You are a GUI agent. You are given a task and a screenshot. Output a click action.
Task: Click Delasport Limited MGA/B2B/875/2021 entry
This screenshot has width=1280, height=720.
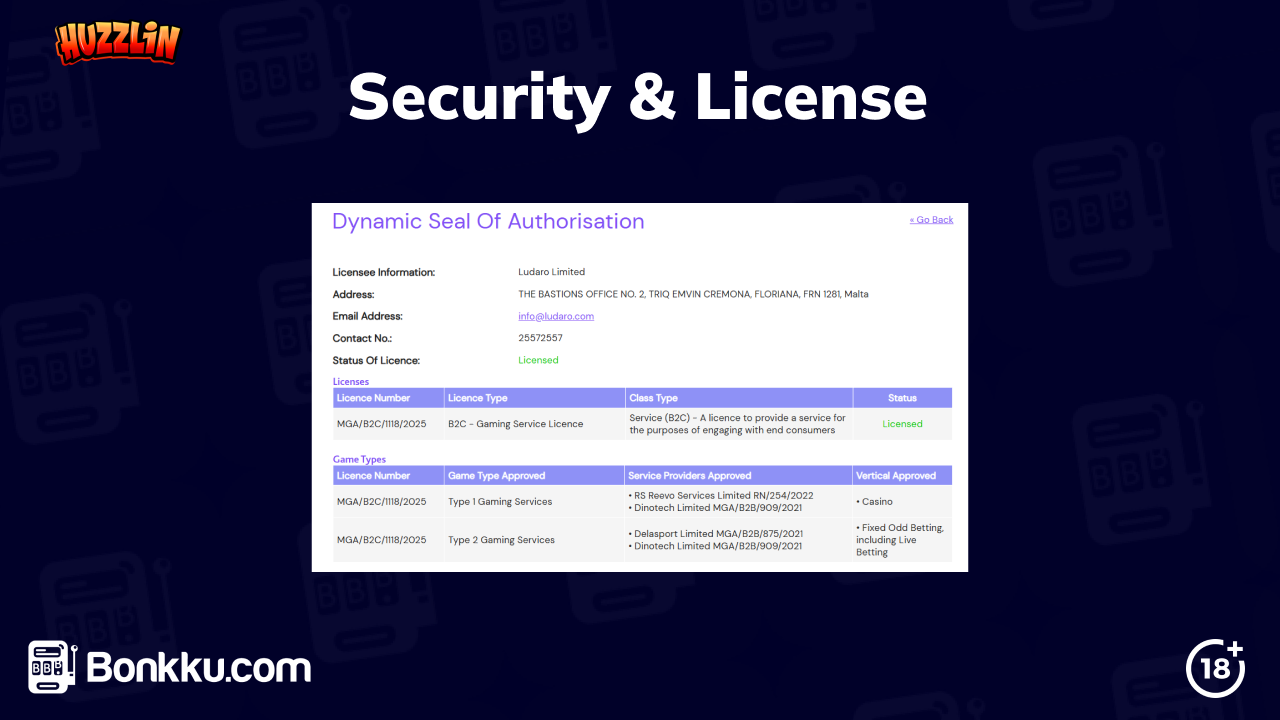[x=716, y=534]
